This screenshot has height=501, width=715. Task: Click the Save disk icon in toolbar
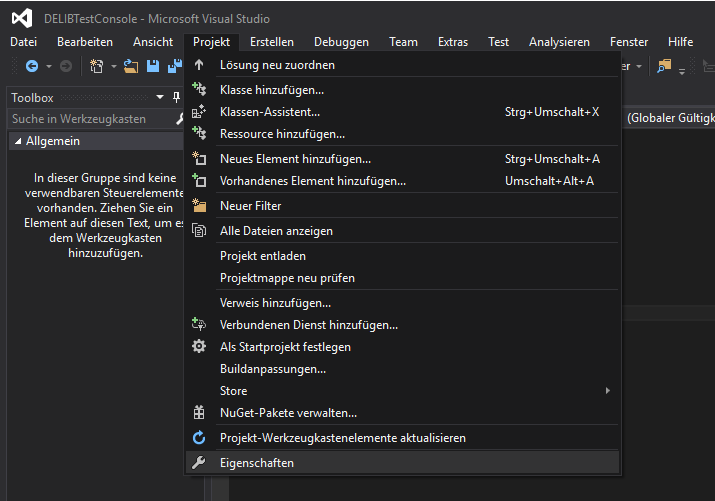(x=153, y=66)
